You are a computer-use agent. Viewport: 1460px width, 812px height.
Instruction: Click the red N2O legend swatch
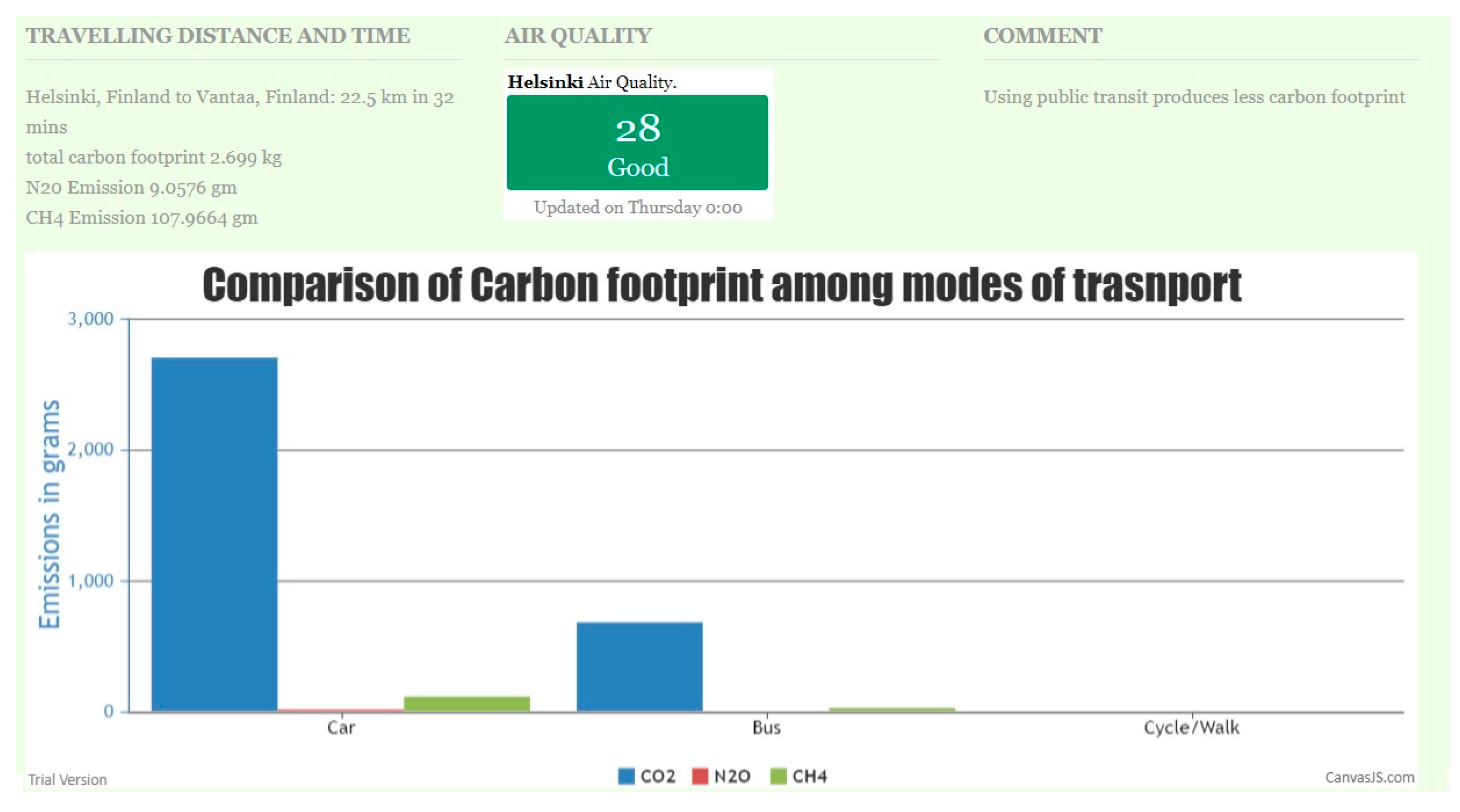pos(700,776)
